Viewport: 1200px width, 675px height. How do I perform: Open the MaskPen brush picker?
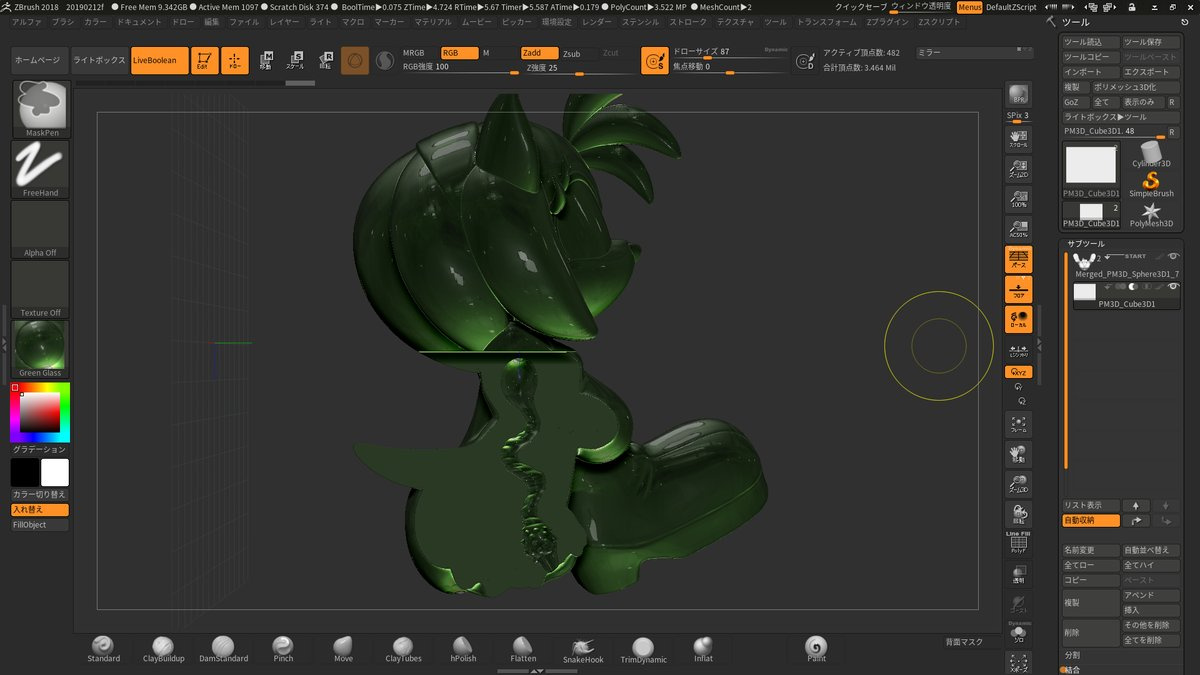41,109
